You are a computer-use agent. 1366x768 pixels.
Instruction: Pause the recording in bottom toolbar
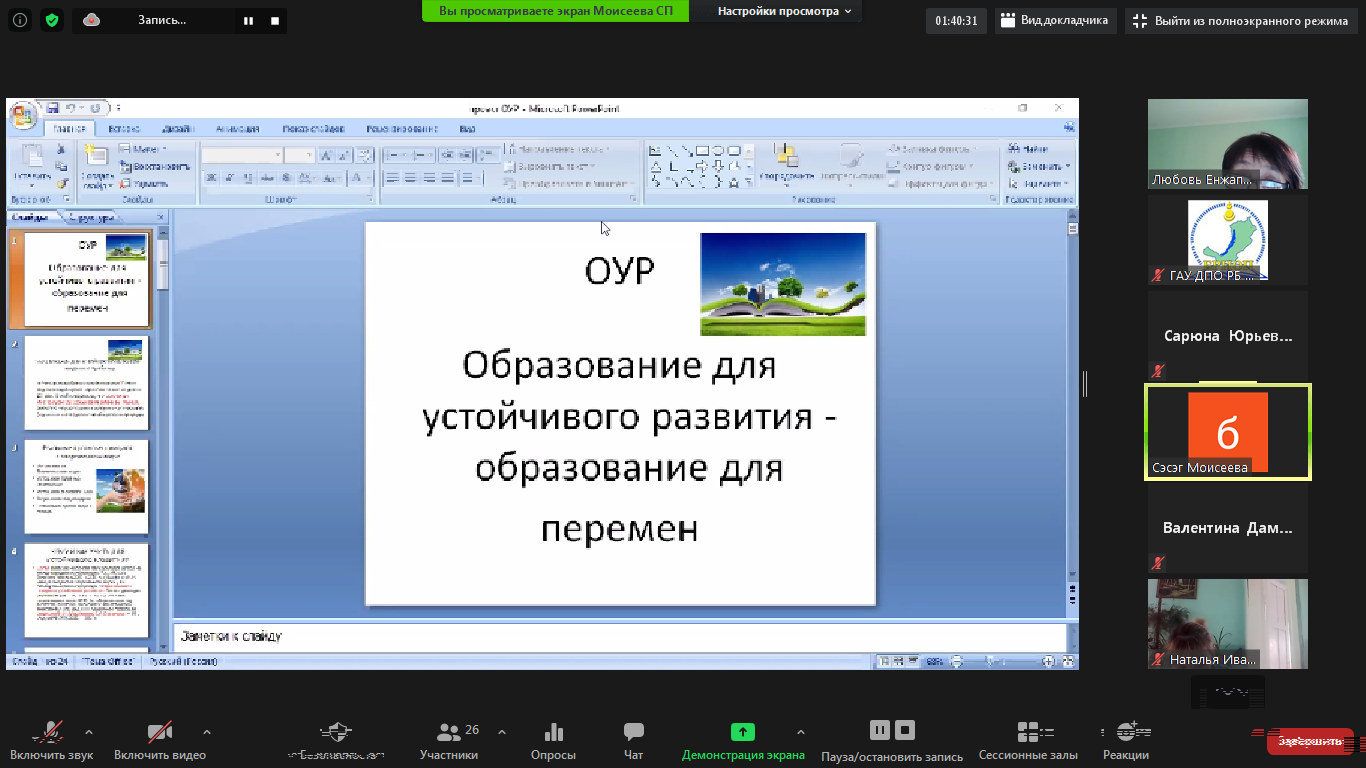[x=879, y=730]
